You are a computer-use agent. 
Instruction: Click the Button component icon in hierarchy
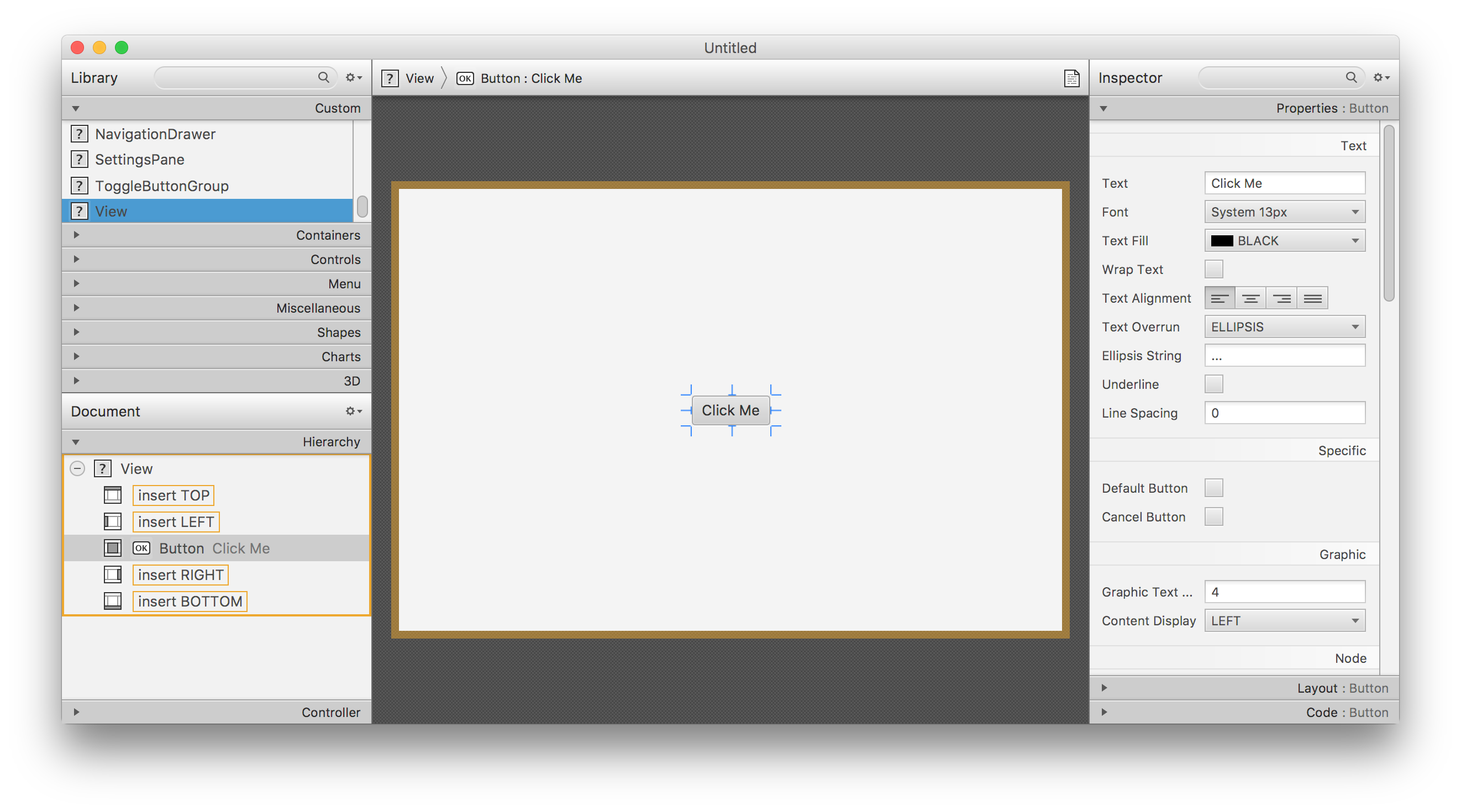coord(141,548)
